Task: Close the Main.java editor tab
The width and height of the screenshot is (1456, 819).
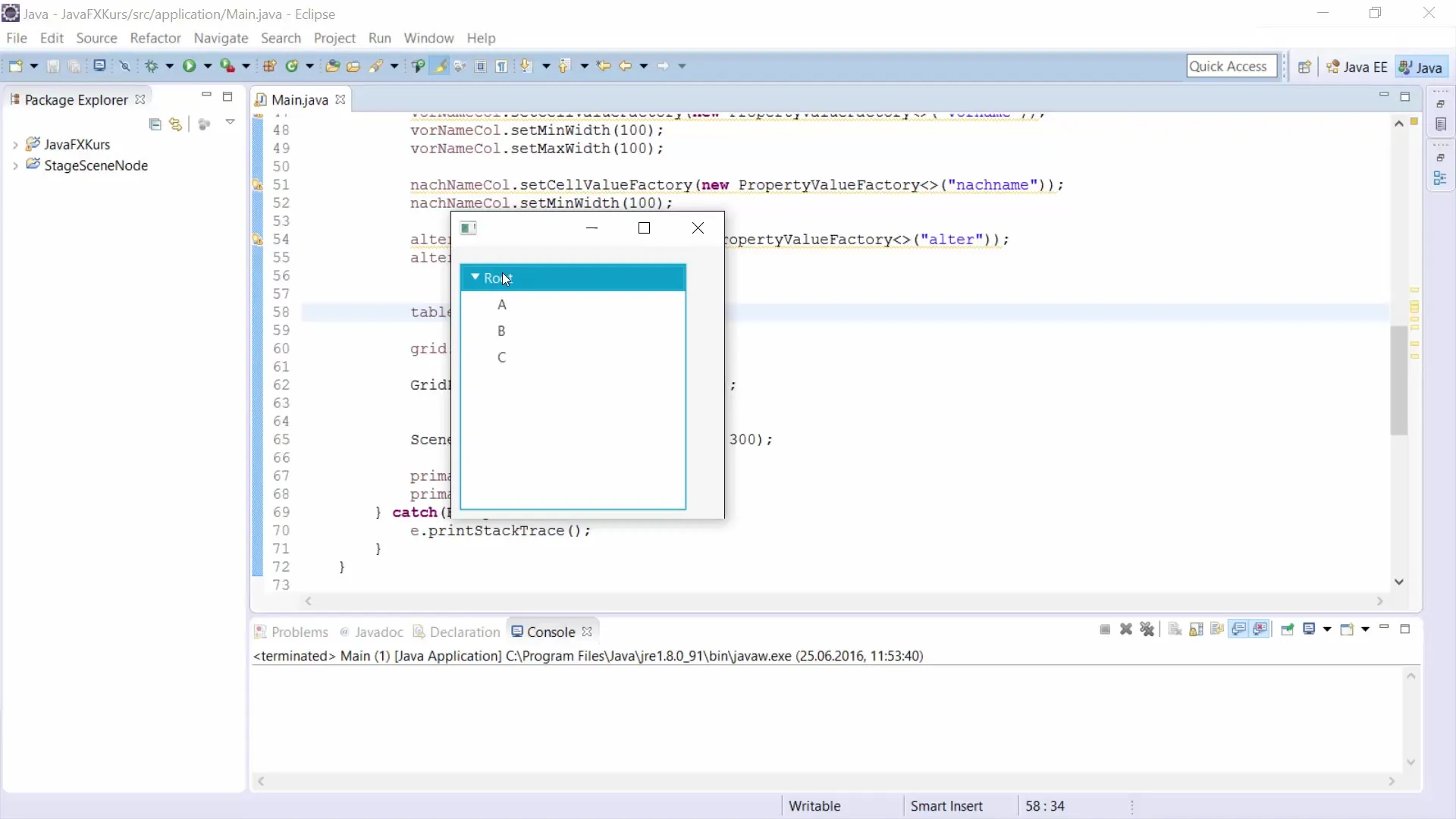Action: pyautogui.click(x=340, y=99)
